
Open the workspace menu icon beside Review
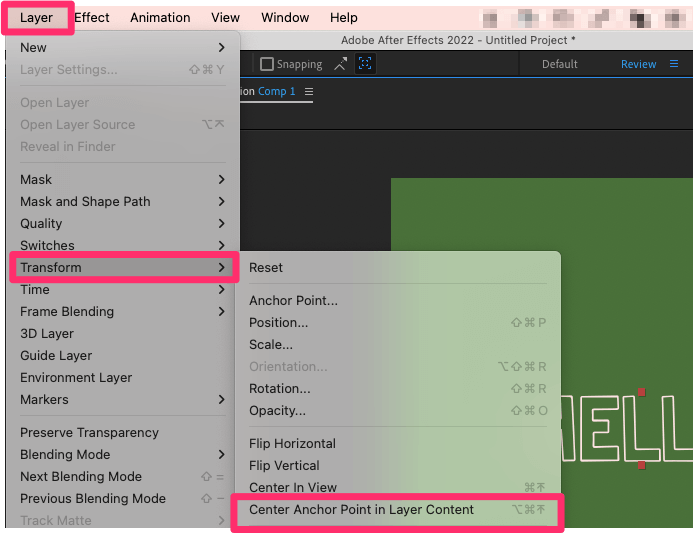point(676,64)
